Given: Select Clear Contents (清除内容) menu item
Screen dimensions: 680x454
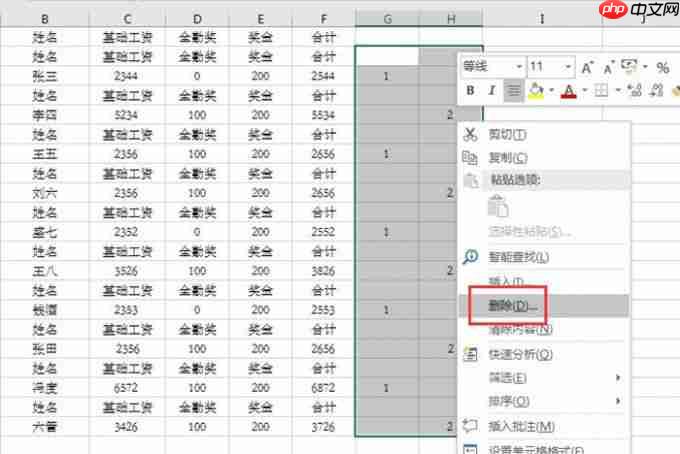Looking at the screenshot, I should point(545,330).
